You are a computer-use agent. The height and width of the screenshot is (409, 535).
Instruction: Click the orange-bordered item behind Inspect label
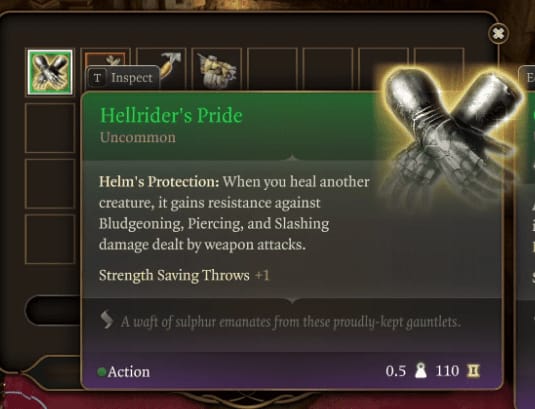point(105,59)
